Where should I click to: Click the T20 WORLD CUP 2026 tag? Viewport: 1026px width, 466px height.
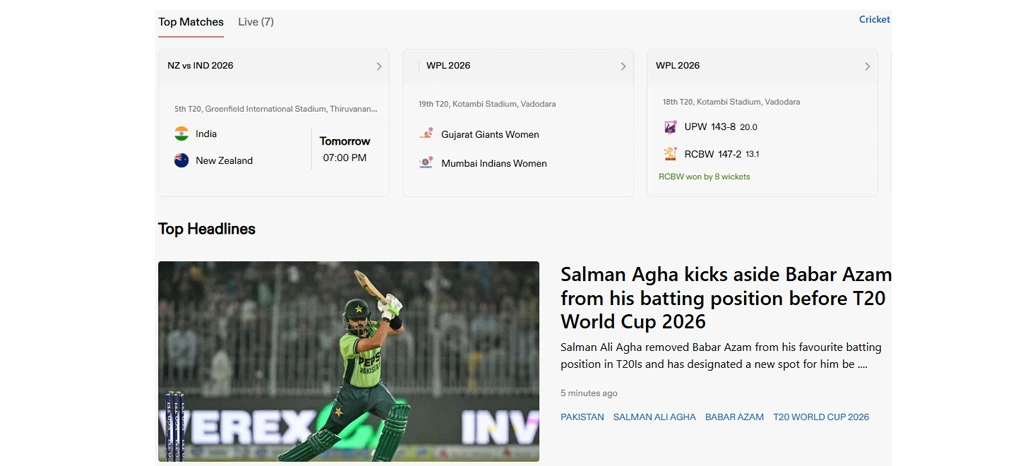pyautogui.click(x=821, y=417)
